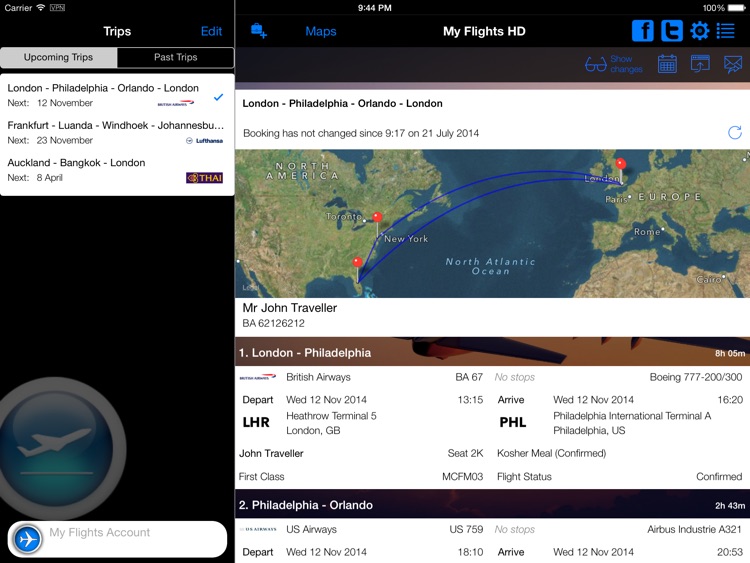
Task: Click the VPN indicator in status bar
Action: click(x=57, y=8)
